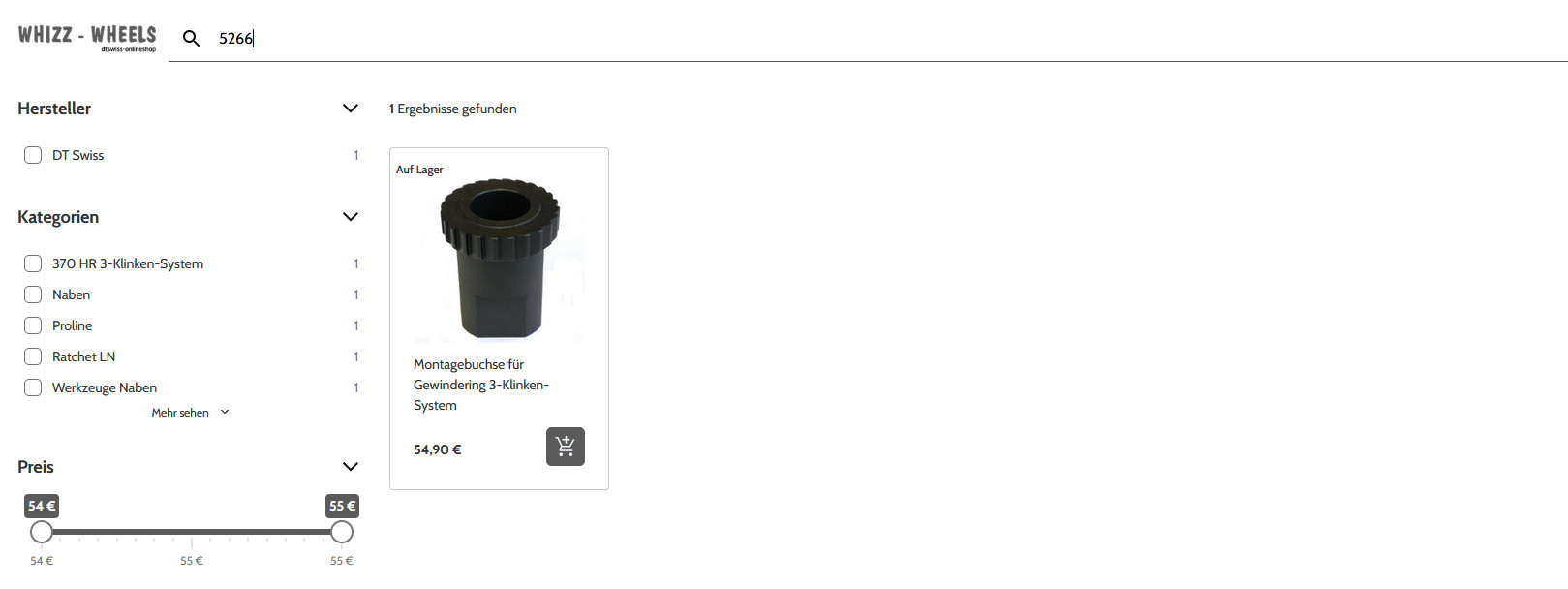Check the Werkzeuge Naben checkbox
This screenshot has width=1568, height=589.
coord(33,387)
